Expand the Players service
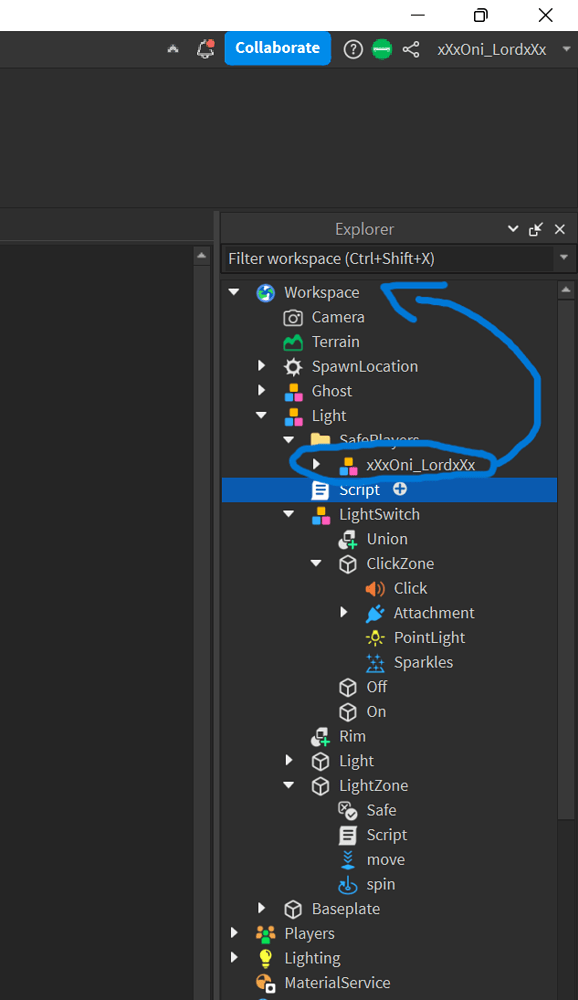Viewport: 578px width, 1000px height. [x=234, y=933]
